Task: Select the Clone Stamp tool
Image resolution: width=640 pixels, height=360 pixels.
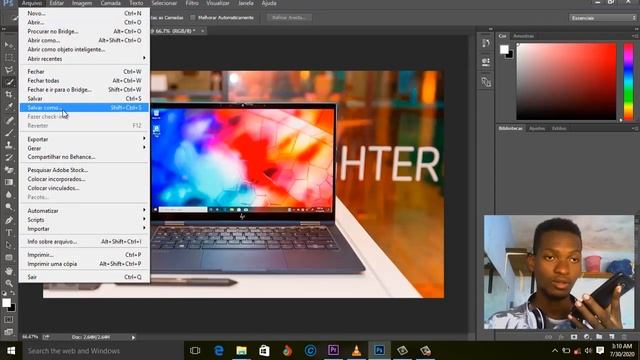Action: pos(9,145)
